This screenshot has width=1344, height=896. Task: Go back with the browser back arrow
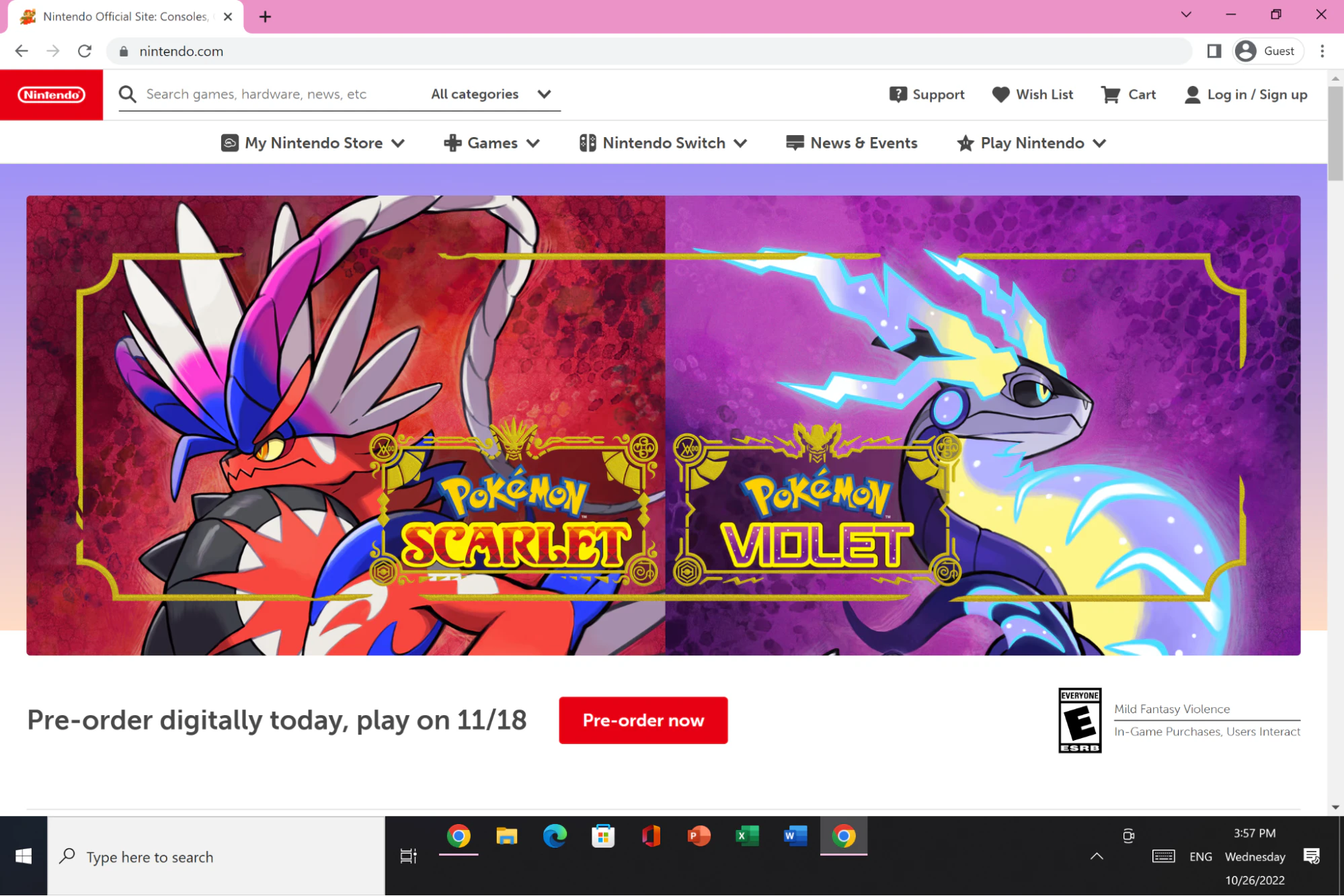[22, 51]
